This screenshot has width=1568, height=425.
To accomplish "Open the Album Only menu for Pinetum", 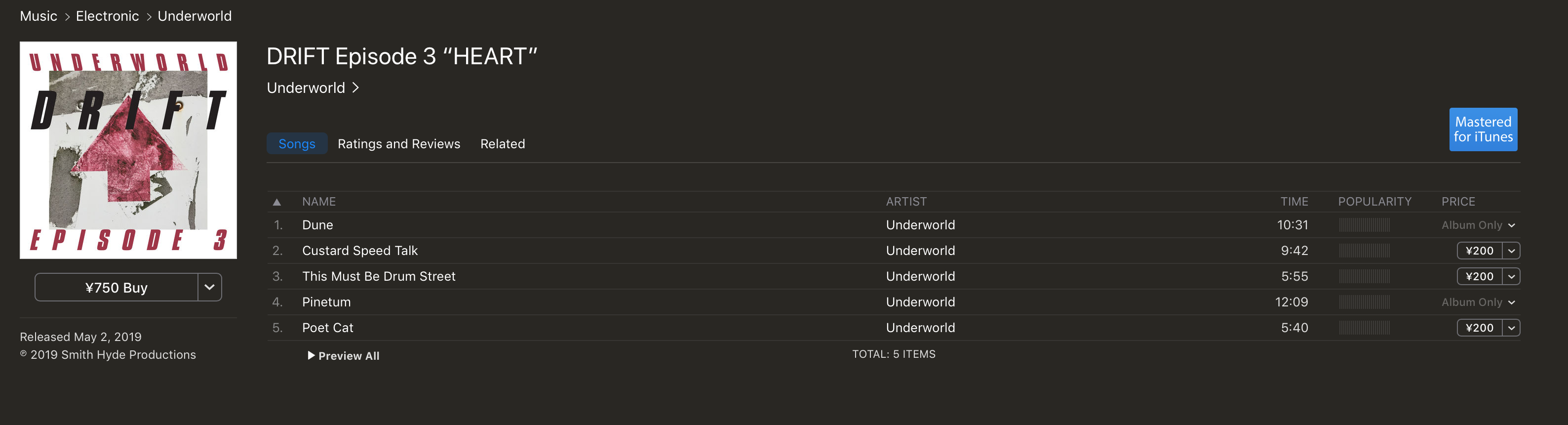I will [1511, 302].
